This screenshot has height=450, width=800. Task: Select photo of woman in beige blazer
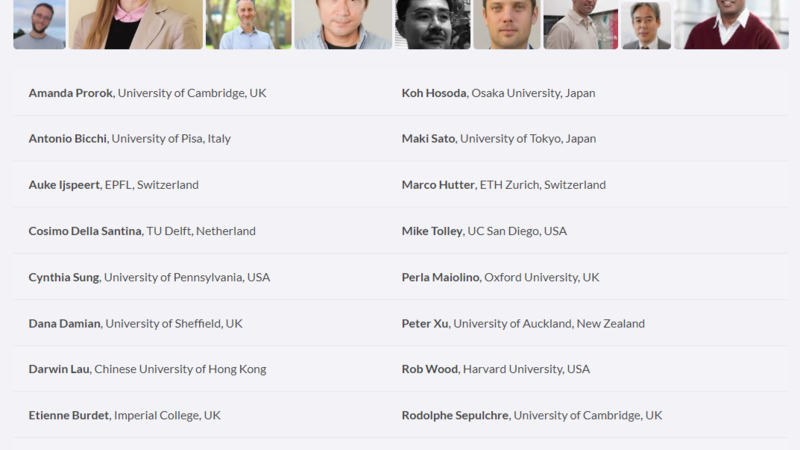tap(135, 24)
